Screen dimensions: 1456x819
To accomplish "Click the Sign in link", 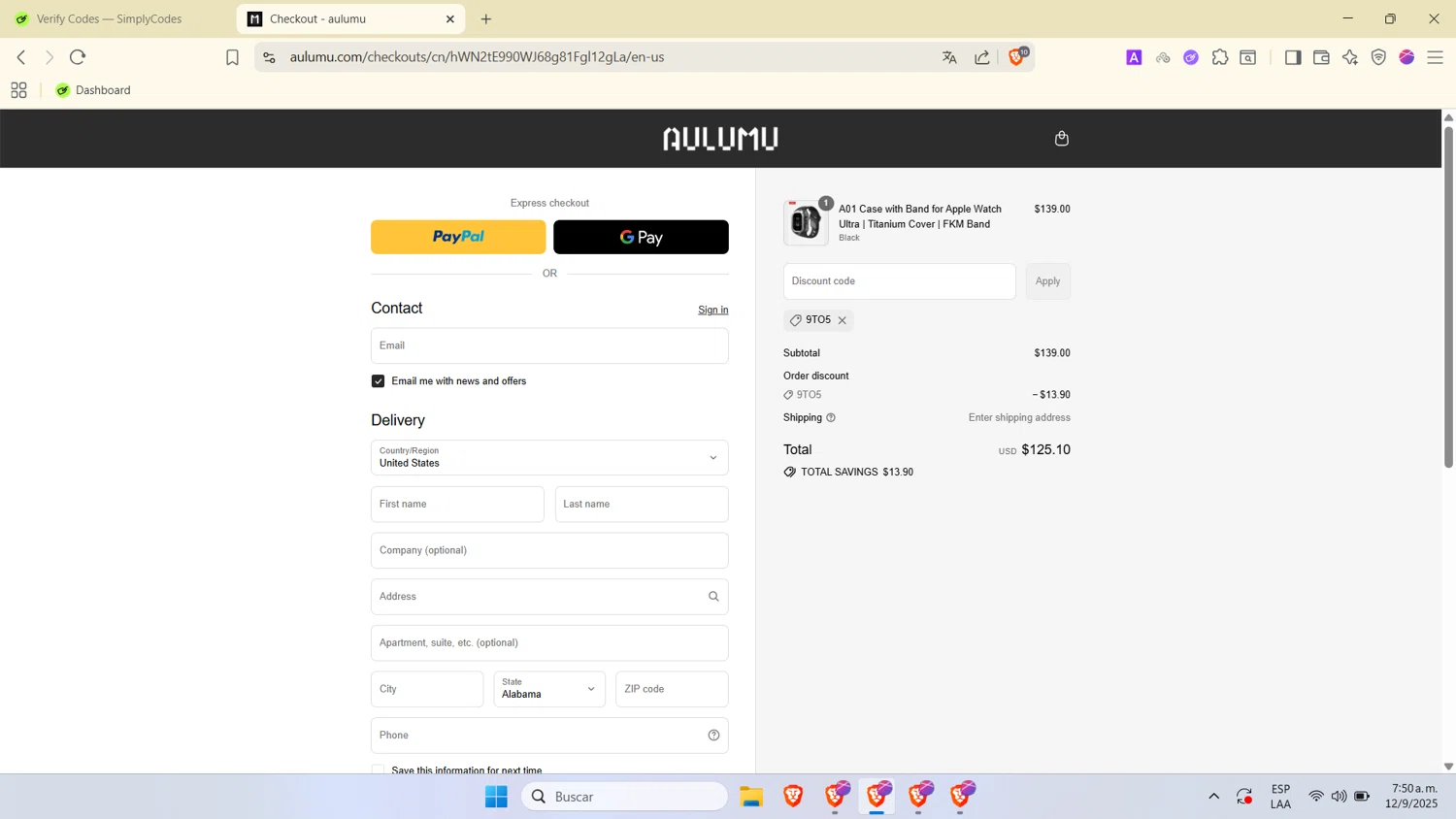I will pos(712,311).
